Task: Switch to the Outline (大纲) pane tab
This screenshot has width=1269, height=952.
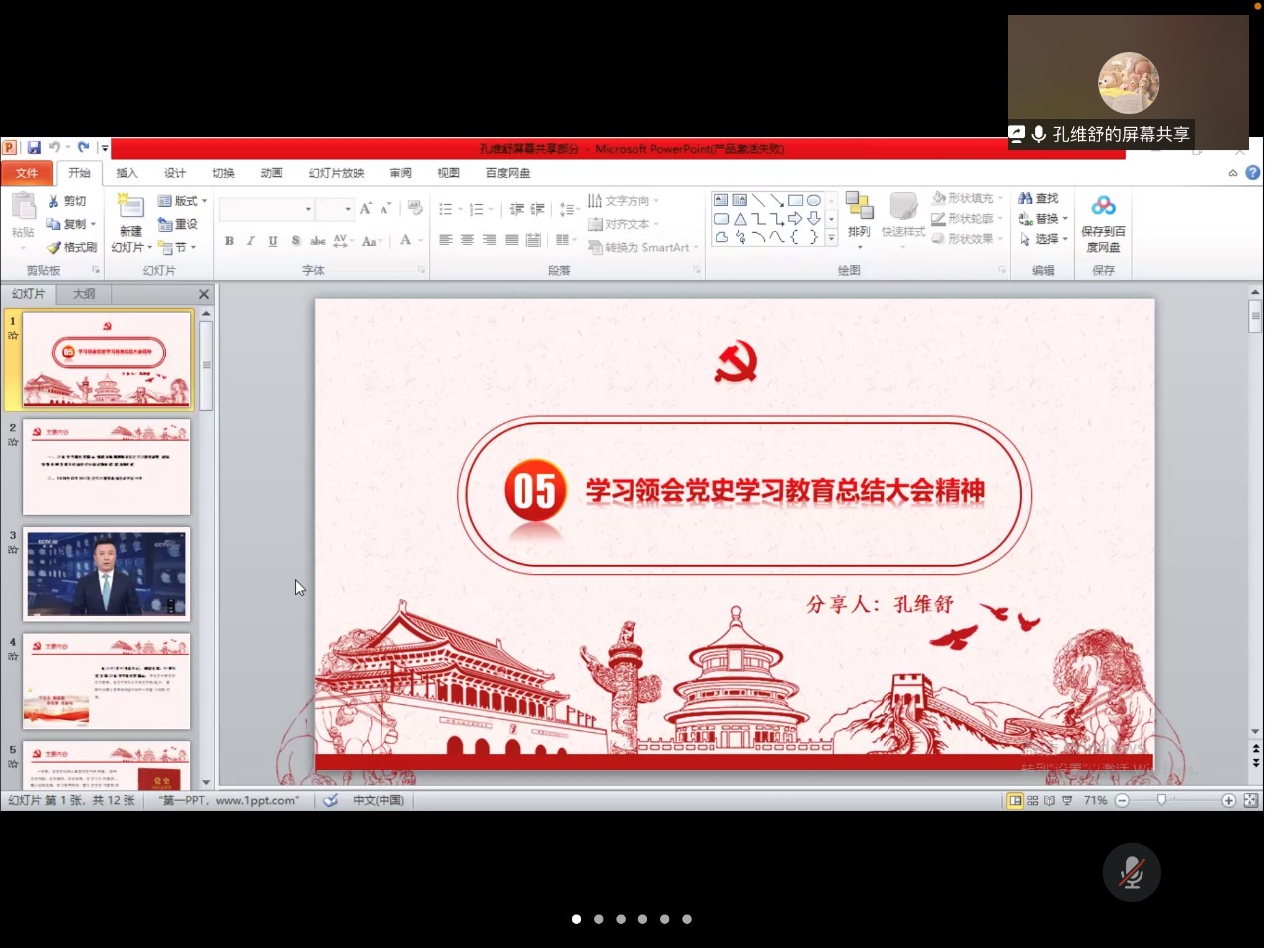Action: pyautogui.click(x=84, y=294)
